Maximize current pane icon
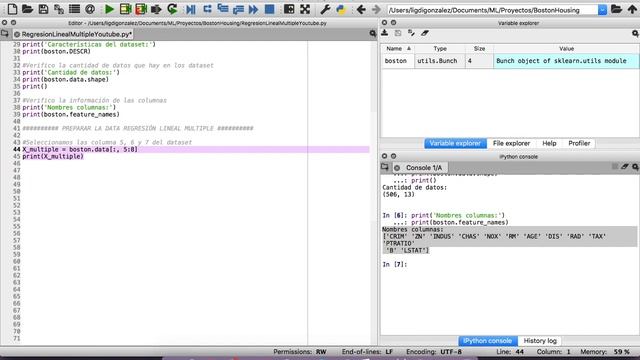The height and width of the screenshot is (360, 640). point(289,9)
